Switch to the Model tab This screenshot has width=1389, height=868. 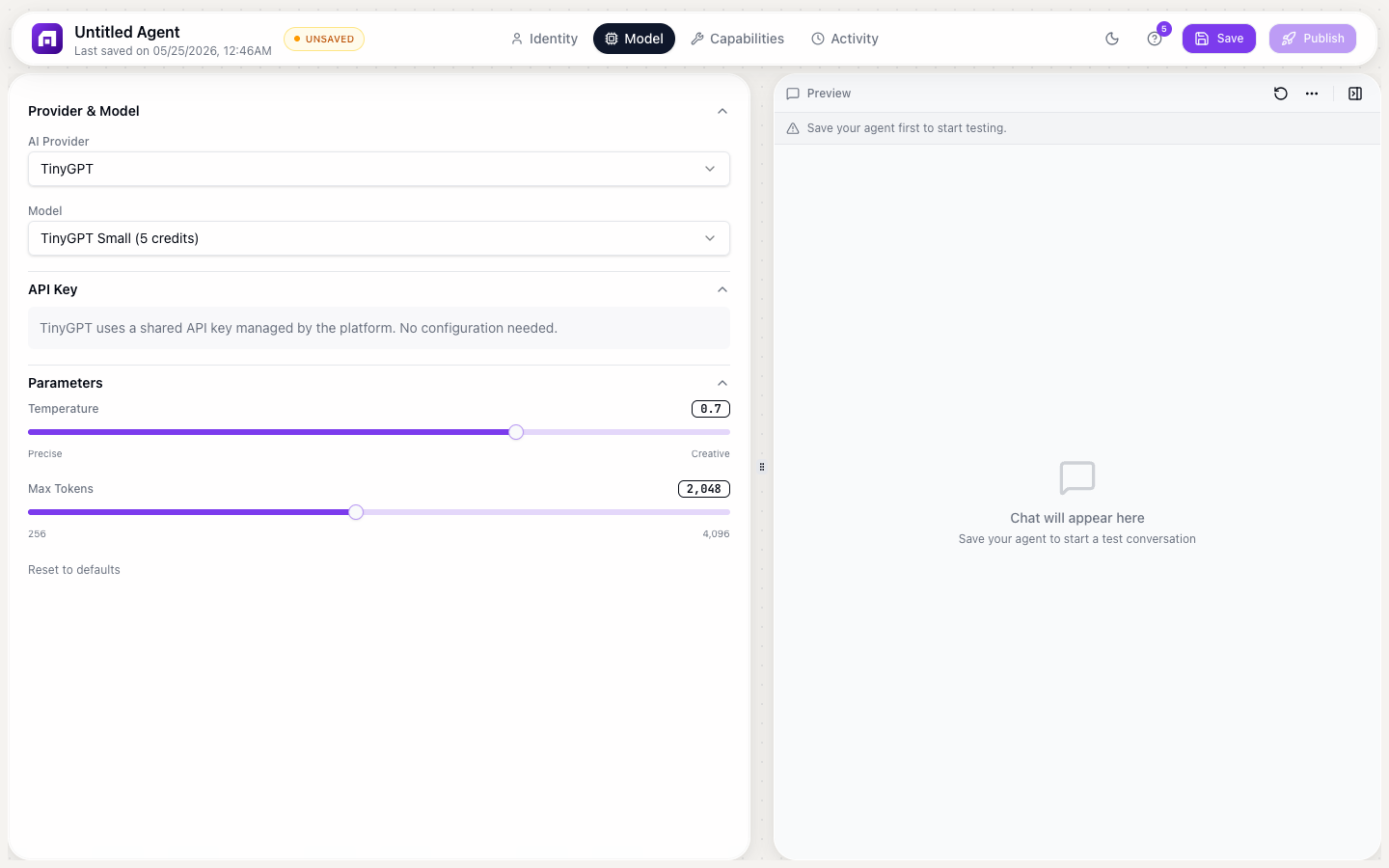coord(634,39)
